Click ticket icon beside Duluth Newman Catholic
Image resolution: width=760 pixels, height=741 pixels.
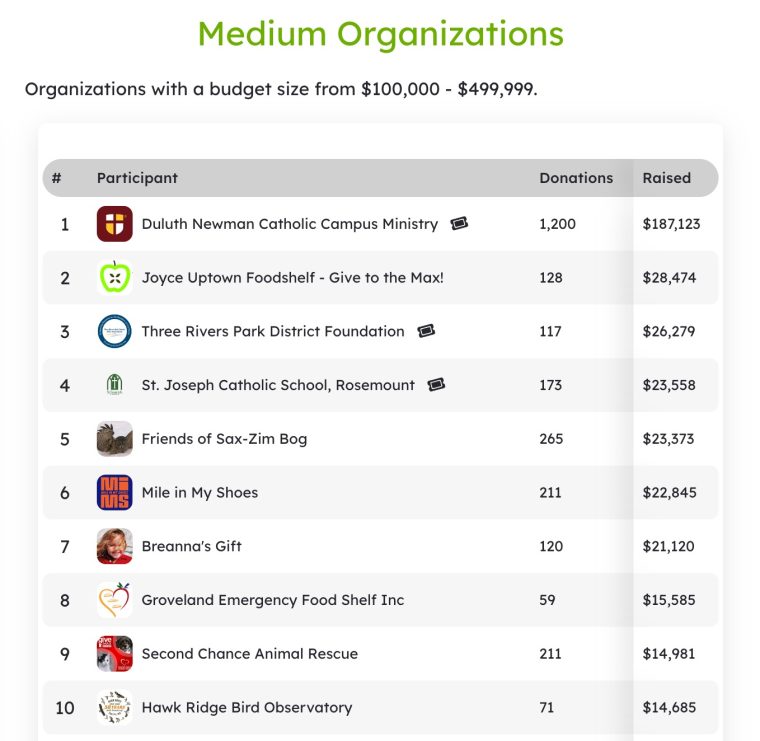coord(459,223)
